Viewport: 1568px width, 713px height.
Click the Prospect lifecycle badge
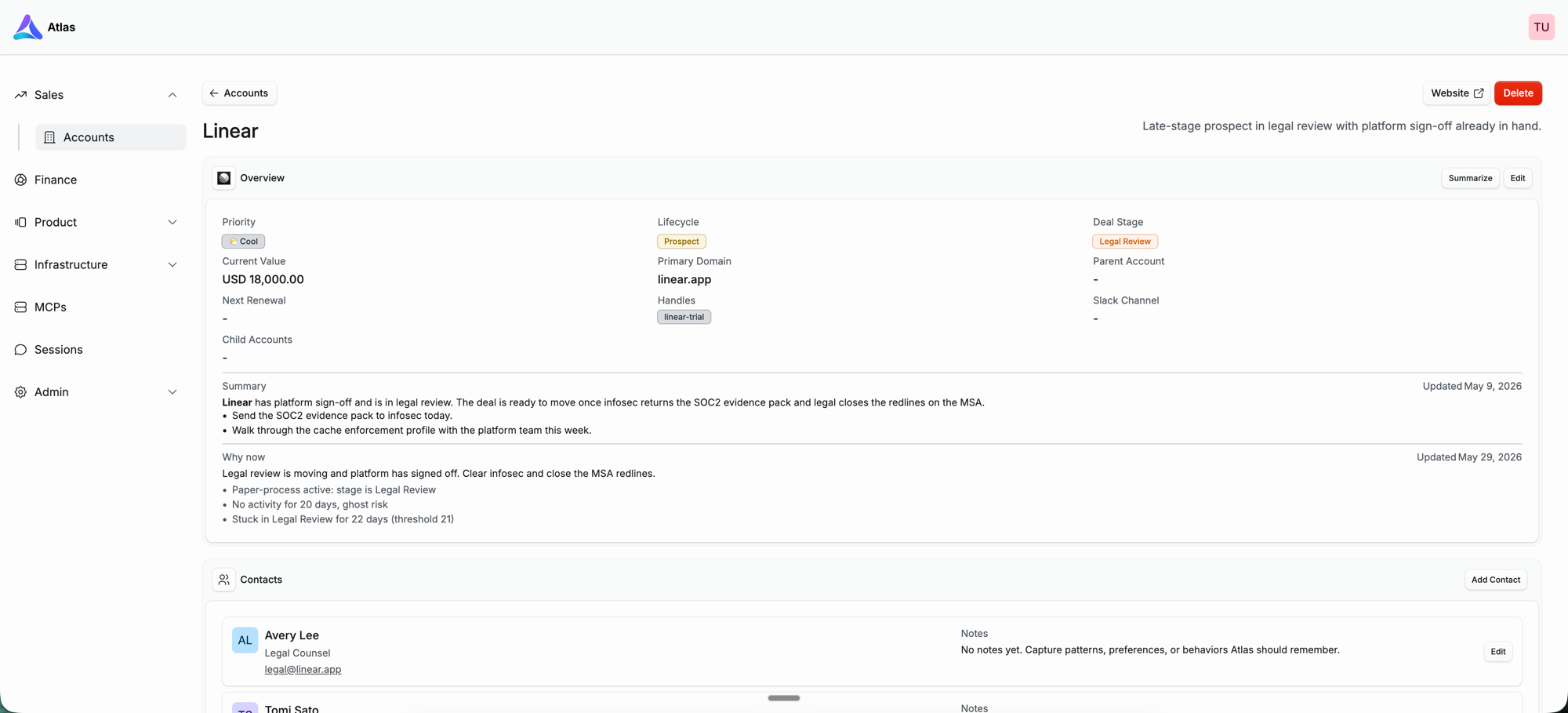point(681,242)
